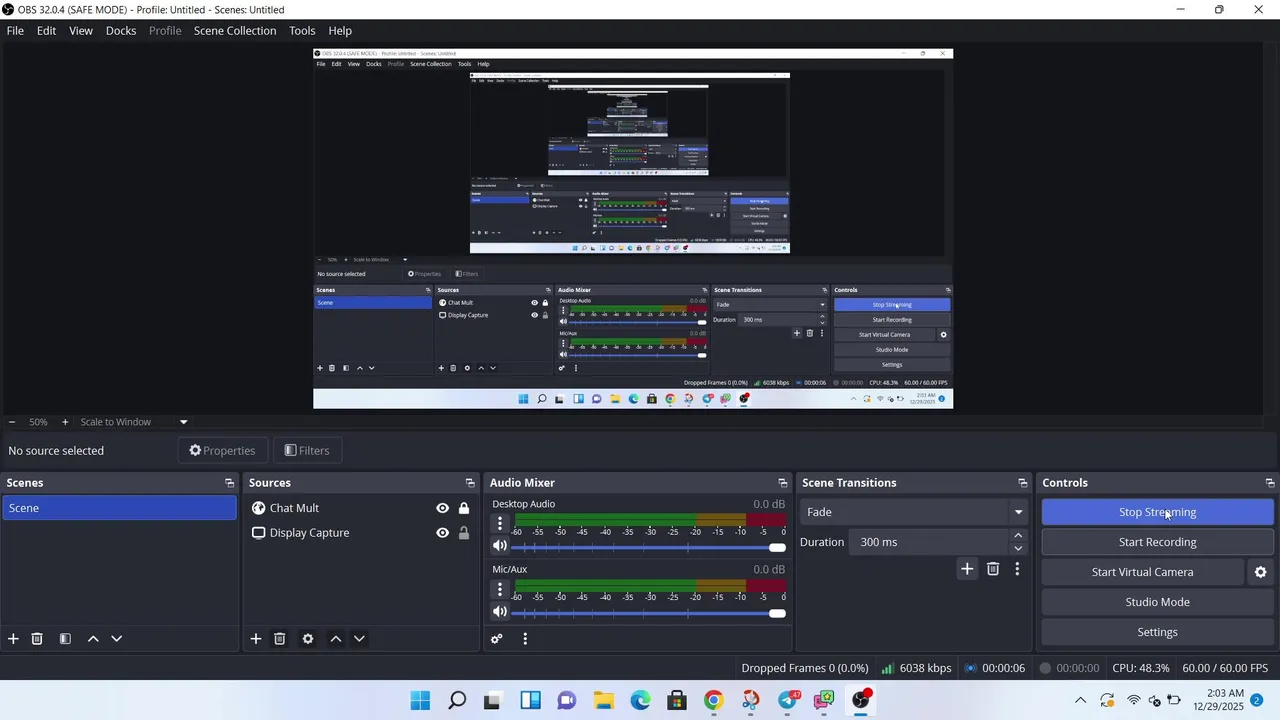Open the Scale to Window dropdown

(x=134, y=422)
